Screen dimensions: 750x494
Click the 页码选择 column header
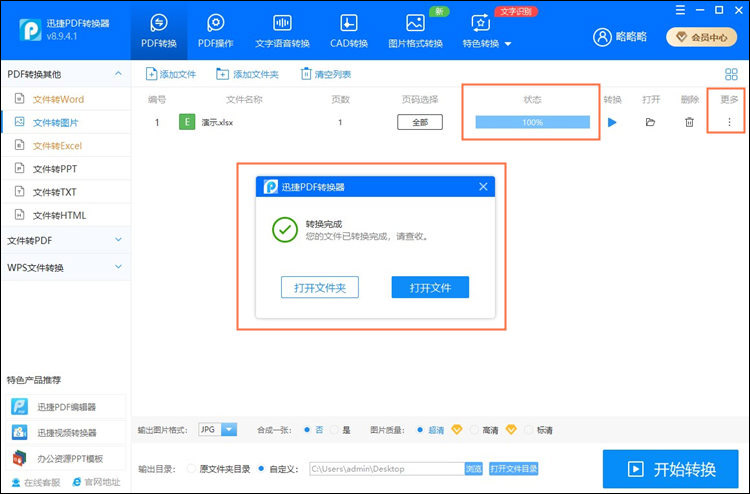(419, 99)
